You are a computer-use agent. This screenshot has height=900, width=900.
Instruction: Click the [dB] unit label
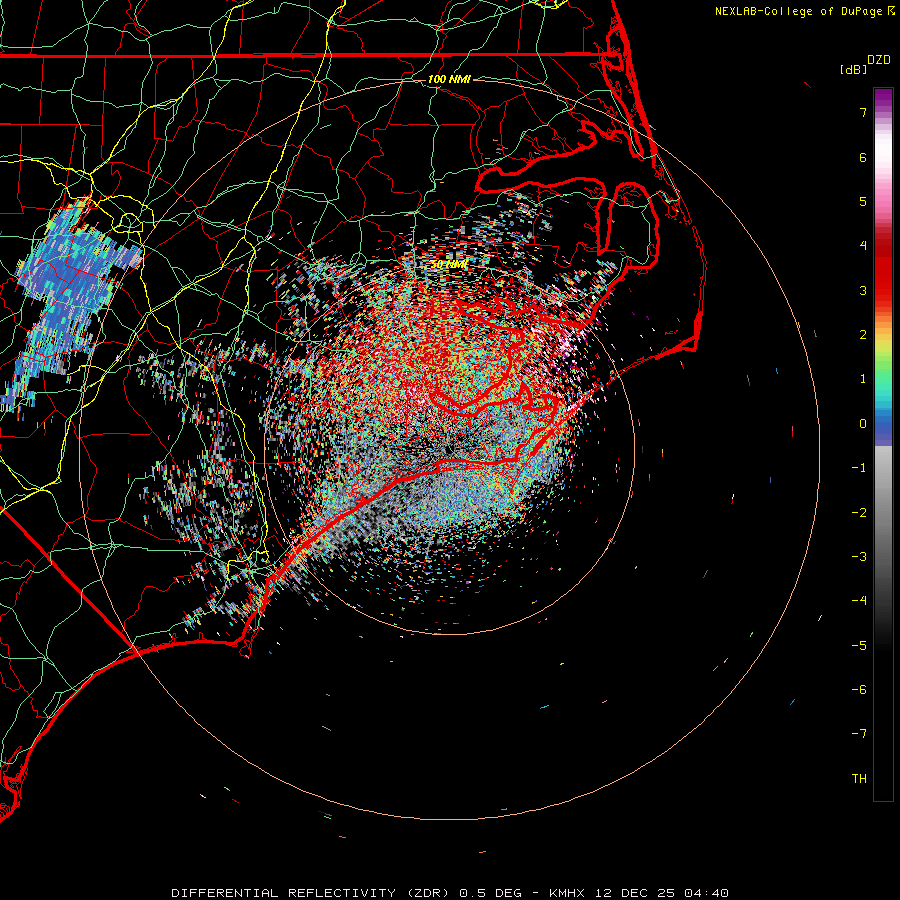click(853, 69)
